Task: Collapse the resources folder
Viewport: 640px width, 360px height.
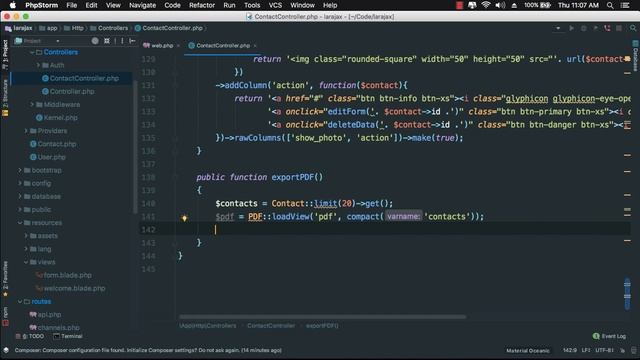Action: pyautogui.click(x=20, y=223)
